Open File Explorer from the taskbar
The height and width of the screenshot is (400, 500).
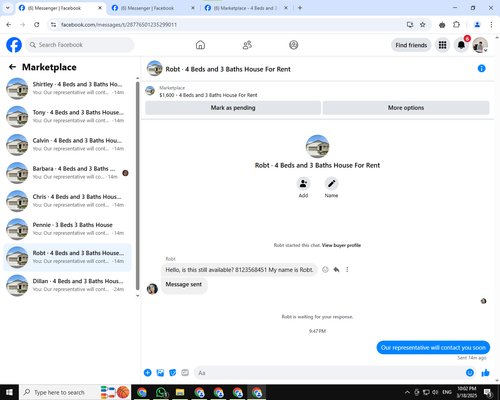[x=180, y=392]
